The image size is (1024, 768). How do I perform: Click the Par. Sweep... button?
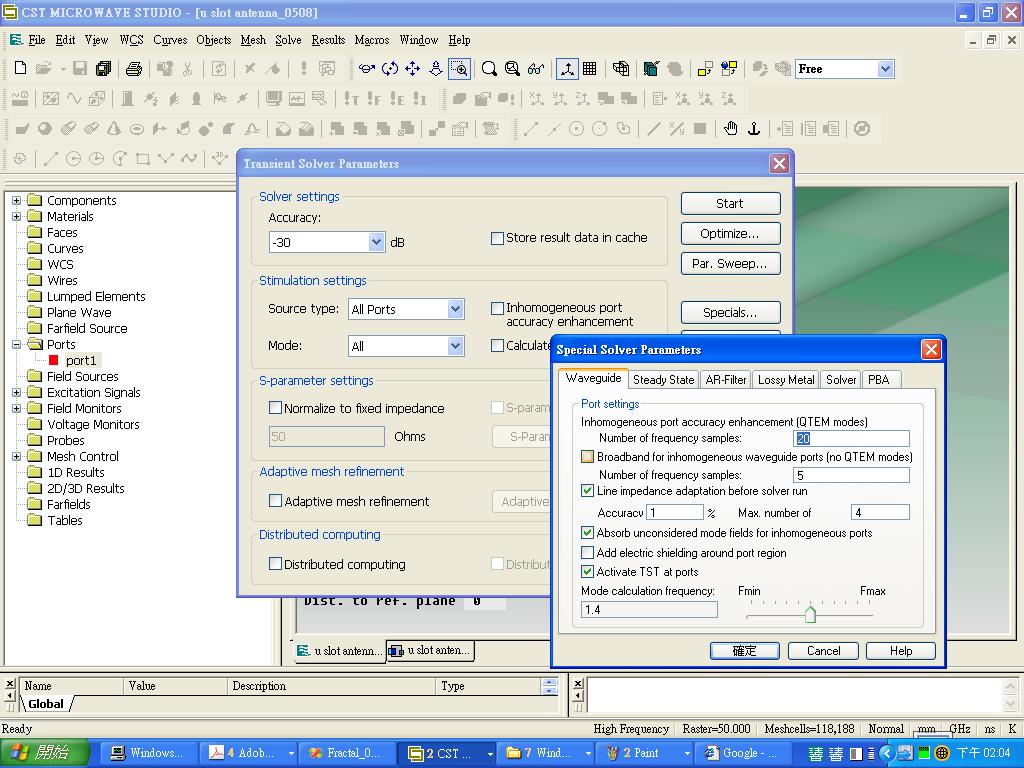tap(730, 263)
